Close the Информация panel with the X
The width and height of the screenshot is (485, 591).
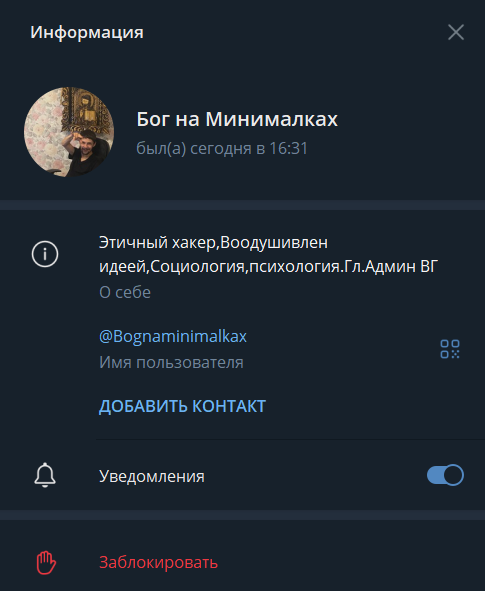coord(456,32)
